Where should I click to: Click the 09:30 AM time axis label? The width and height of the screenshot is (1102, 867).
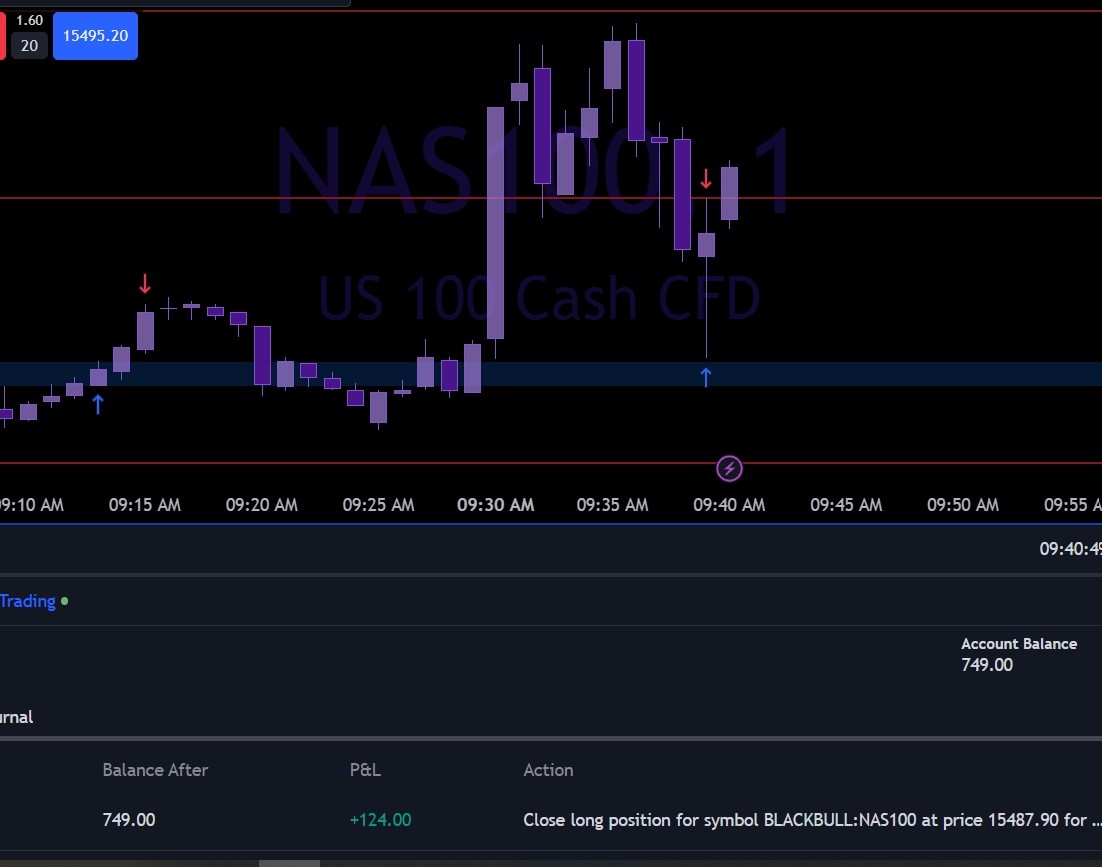[x=495, y=505]
